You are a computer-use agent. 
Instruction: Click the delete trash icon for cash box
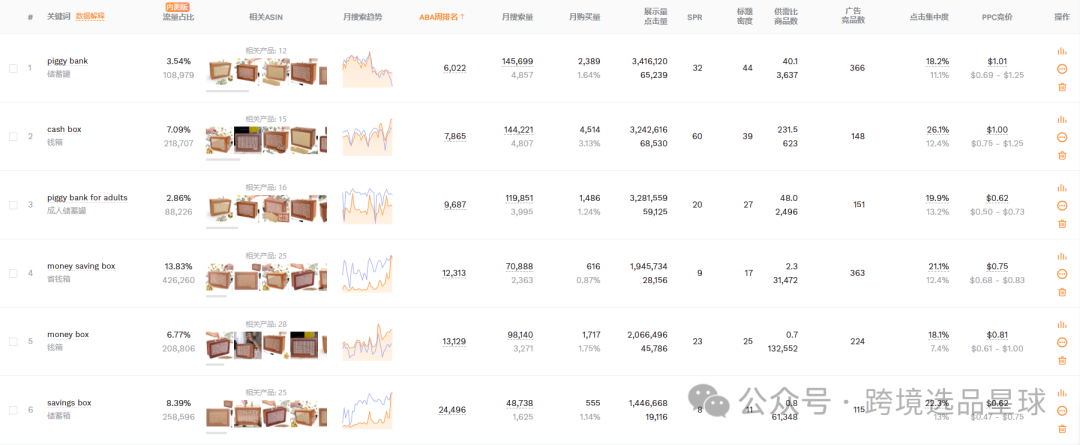click(1062, 155)
